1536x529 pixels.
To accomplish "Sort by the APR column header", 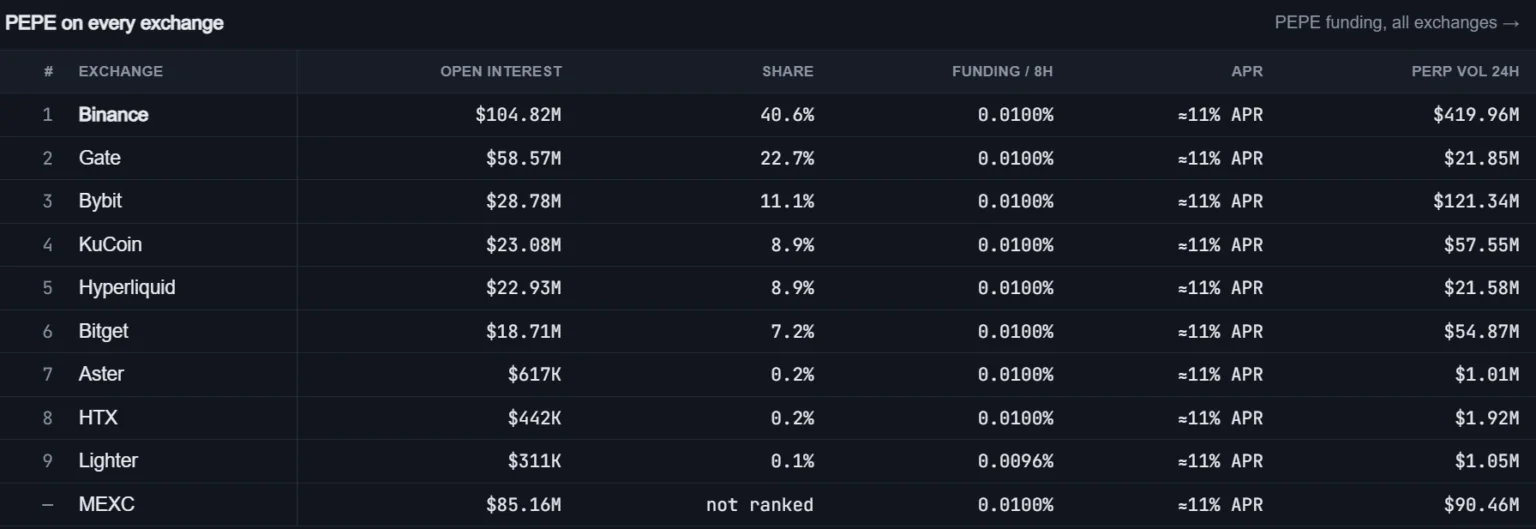I will [1247, 71].
